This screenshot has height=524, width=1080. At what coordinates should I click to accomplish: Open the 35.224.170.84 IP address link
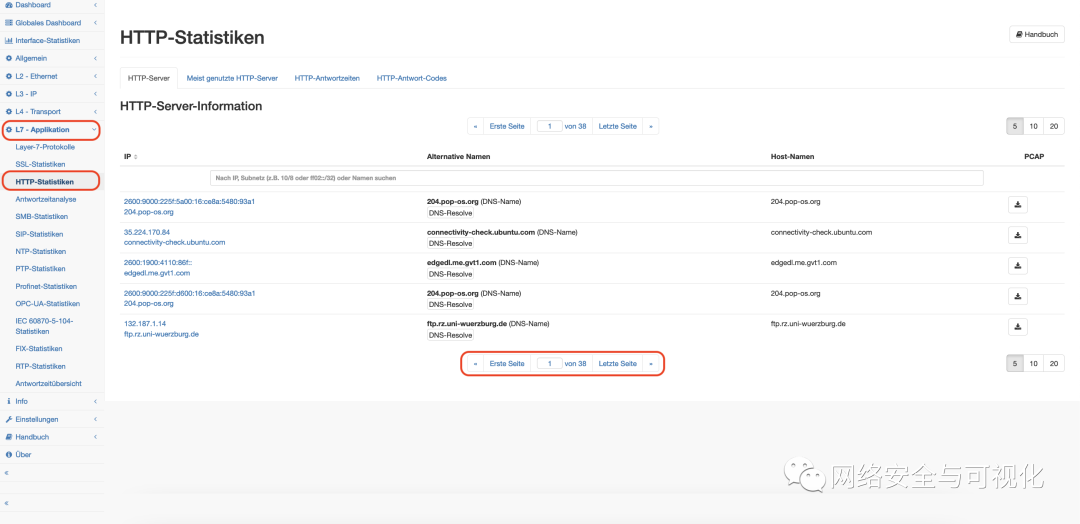tap(147, 232)
